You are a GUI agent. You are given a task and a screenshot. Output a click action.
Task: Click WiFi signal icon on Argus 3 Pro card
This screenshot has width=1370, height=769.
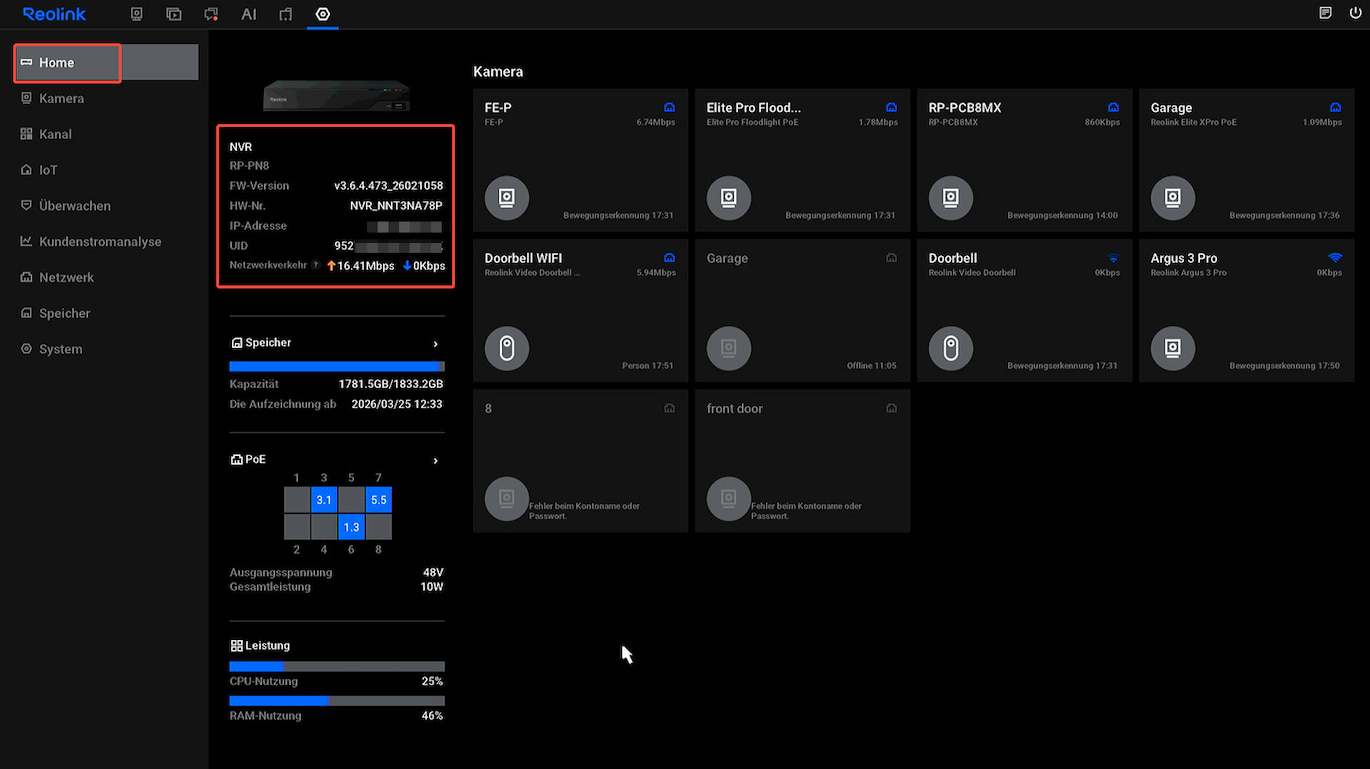(1335, 258)
